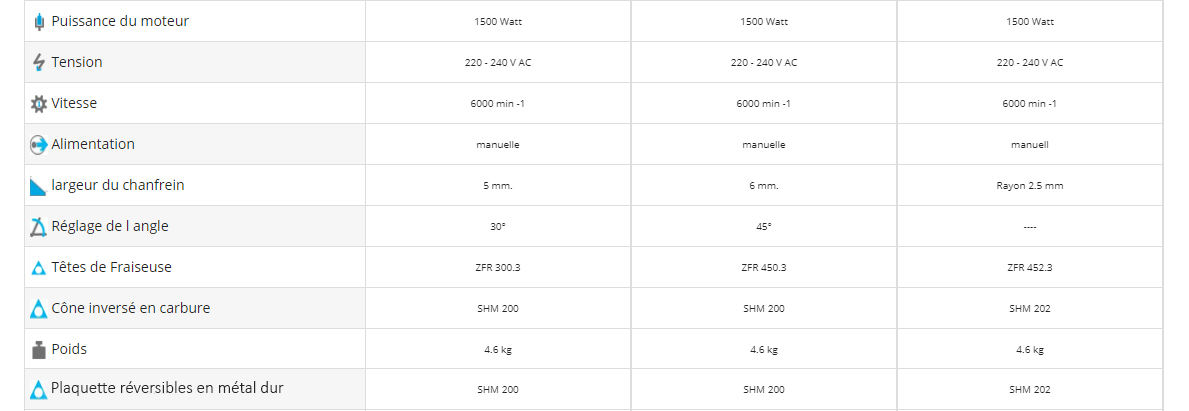Select the ZFR 450.3 cell
This screenshot has height=411, width=1189.
764,268
